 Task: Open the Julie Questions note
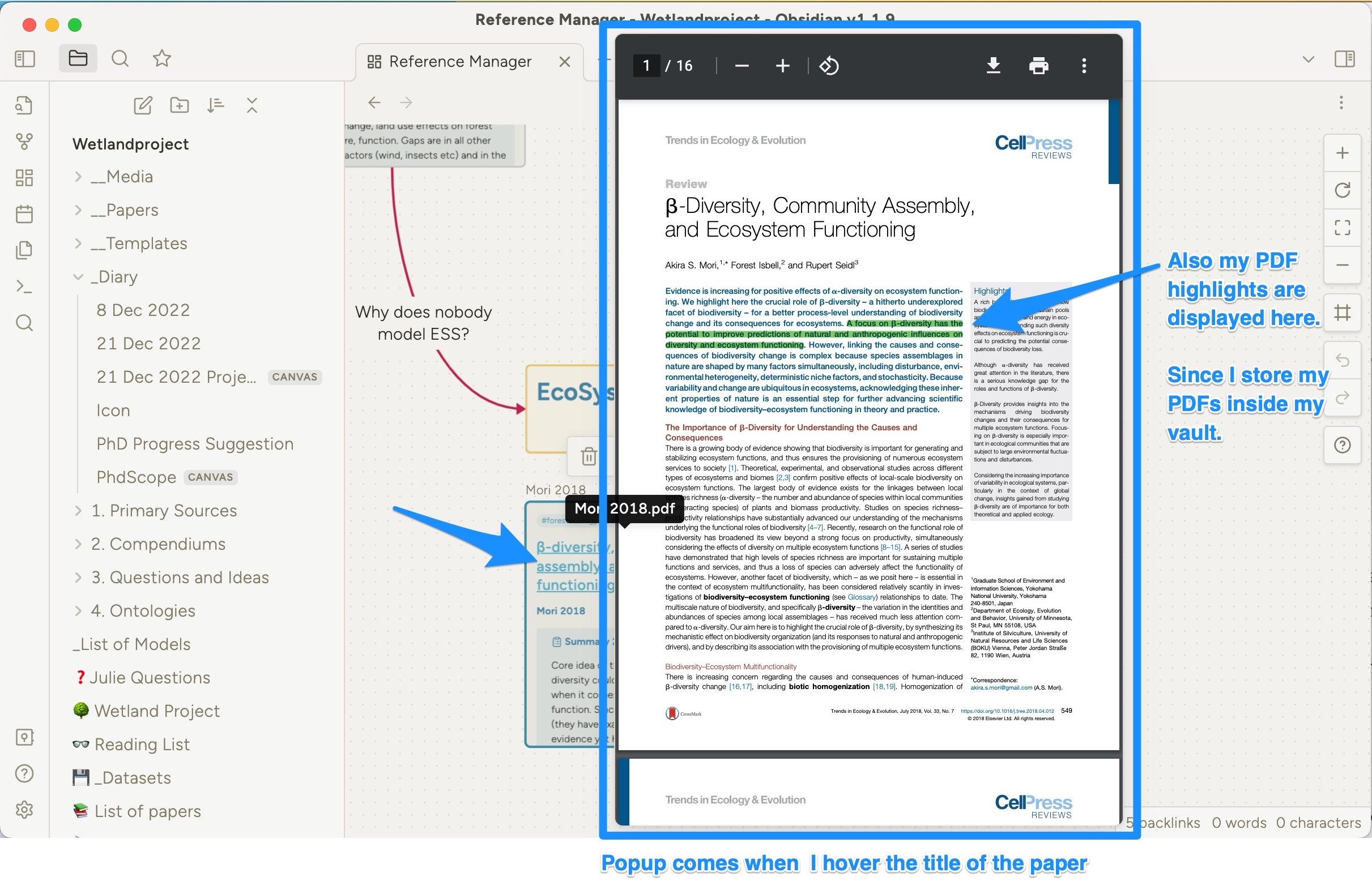(149, 677)
